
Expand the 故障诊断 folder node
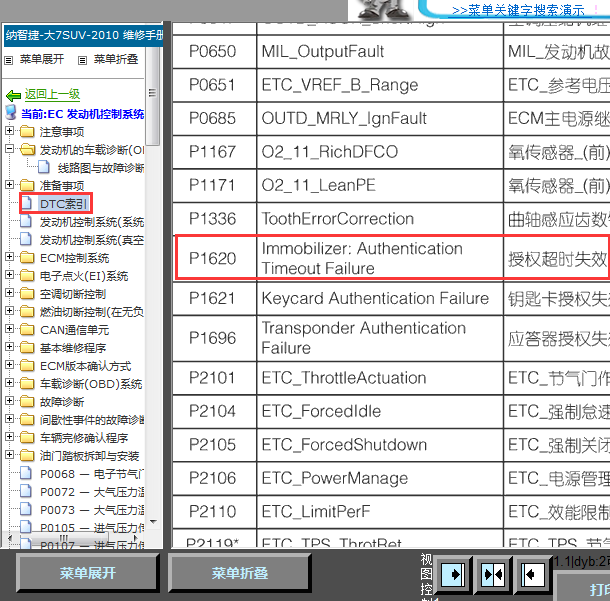point(9,401)
